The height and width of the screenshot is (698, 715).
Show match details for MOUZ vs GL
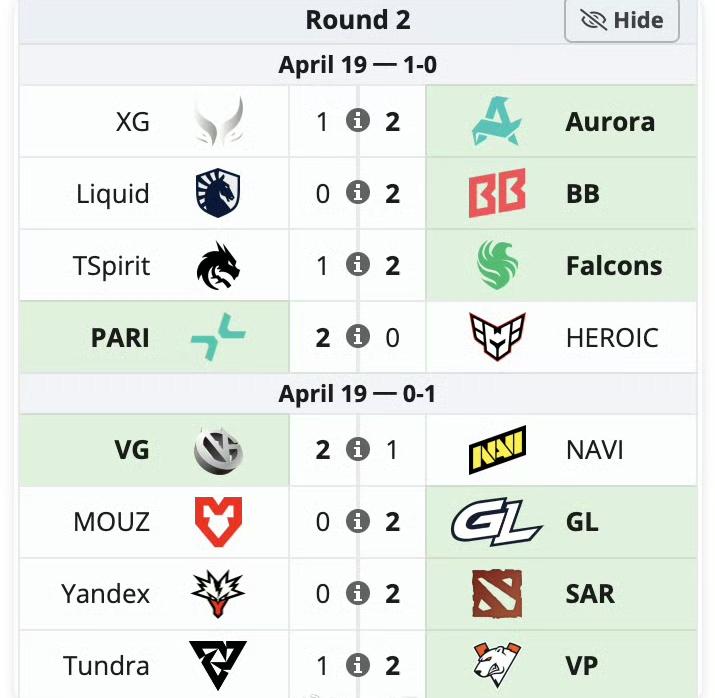point(357,521)
